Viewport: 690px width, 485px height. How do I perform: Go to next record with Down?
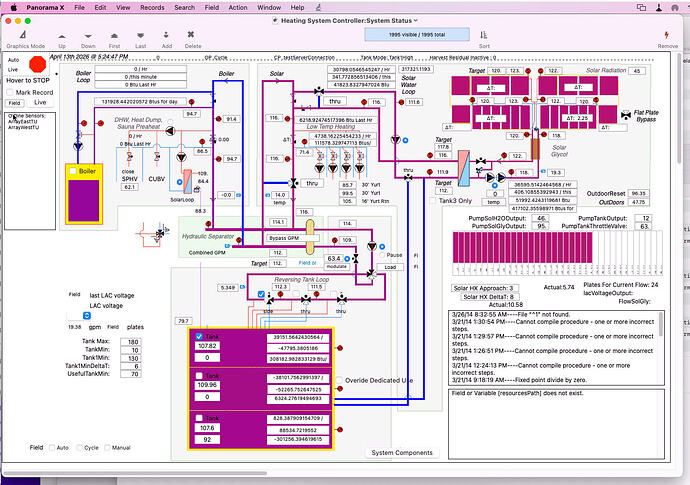pyautogui.click(x=88, y=40)
